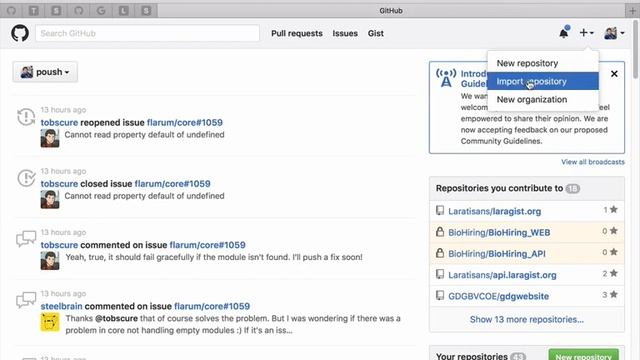Open flarum/core#1059 in the reopened issue entry
This screenshot has width=640, height=360.
185,122
